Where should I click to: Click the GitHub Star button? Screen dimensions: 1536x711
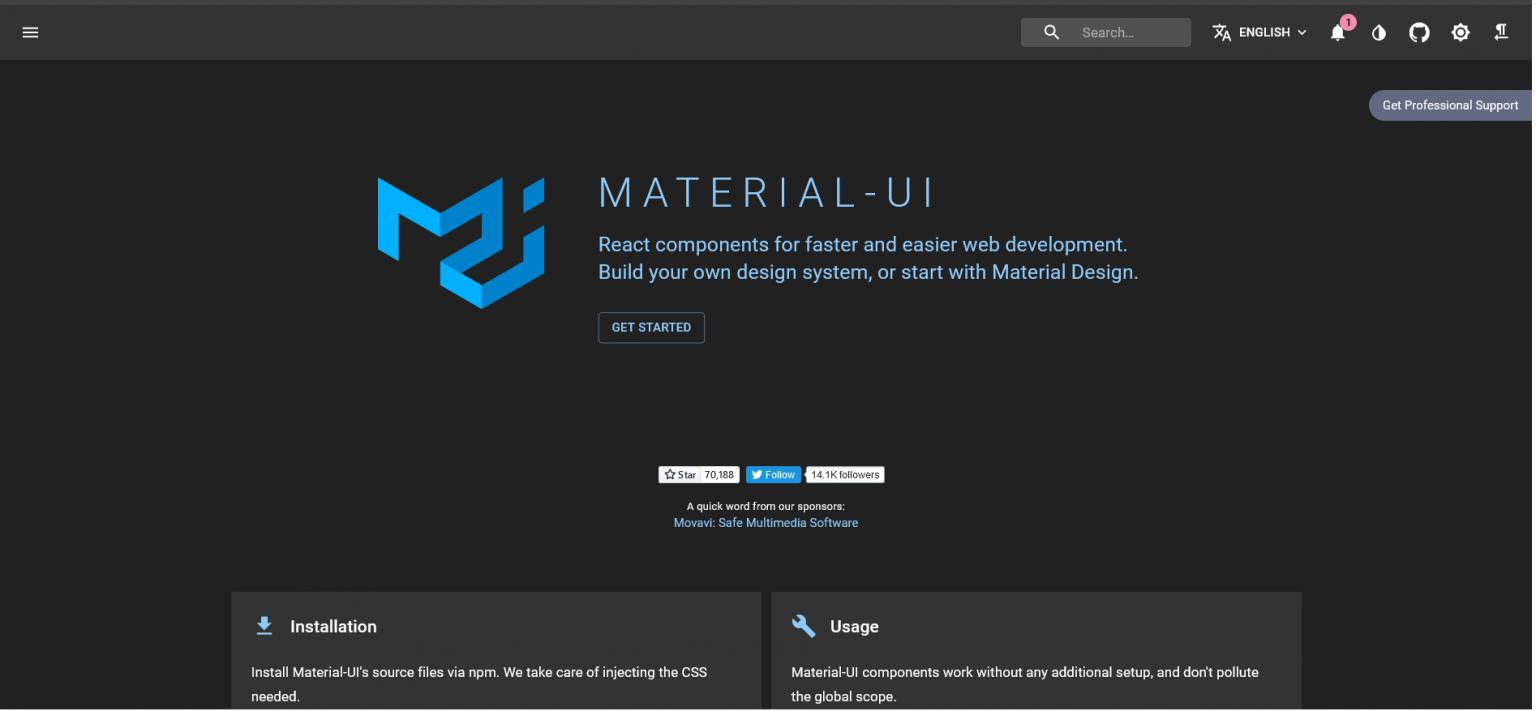tap(680, 475)
